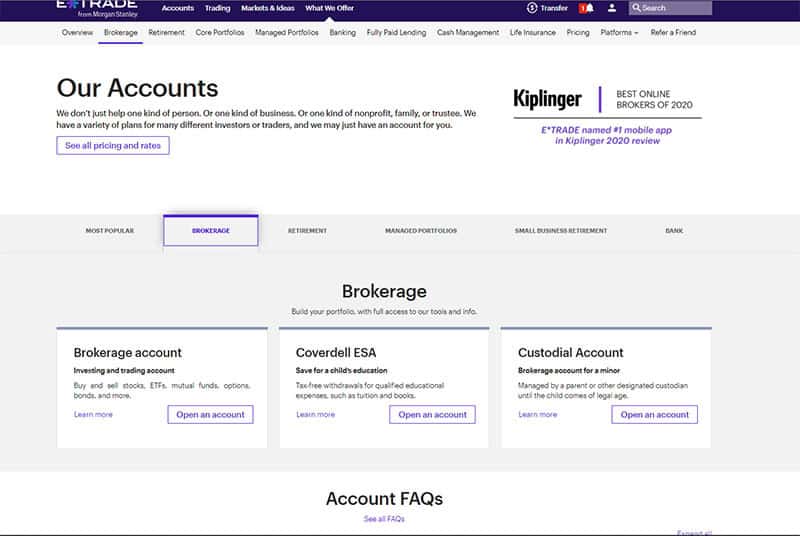Click See all pricing and rates button
This screenshot has width=800, height=536.
click(113, 146)
